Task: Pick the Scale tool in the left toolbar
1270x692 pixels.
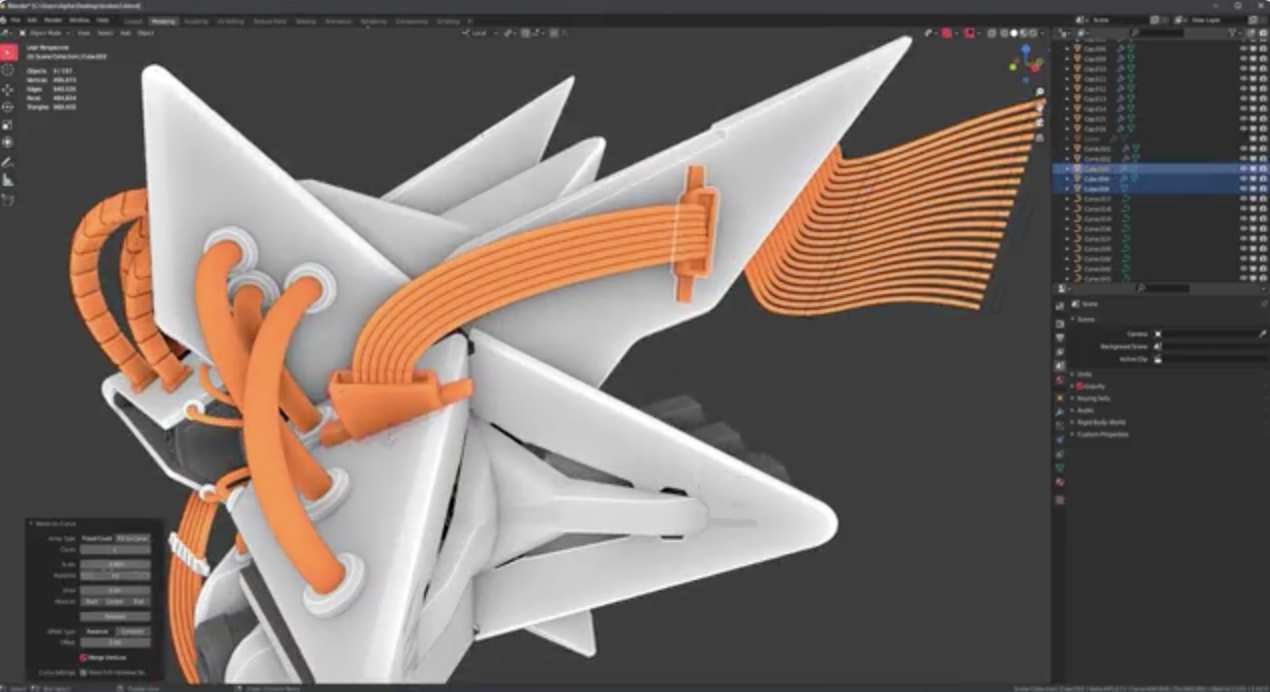Action: [x=8, y=125]
